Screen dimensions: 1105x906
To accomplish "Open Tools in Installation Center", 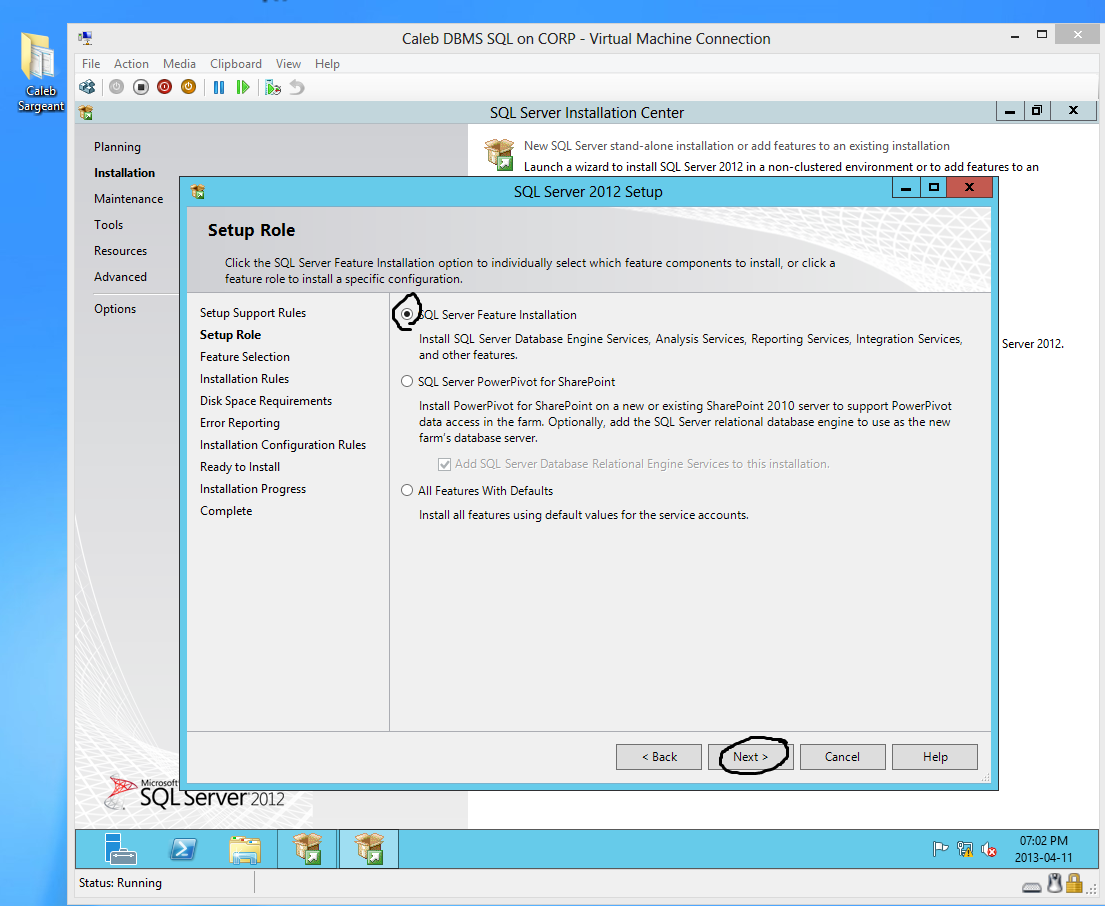I will click(x=109, y=225).
